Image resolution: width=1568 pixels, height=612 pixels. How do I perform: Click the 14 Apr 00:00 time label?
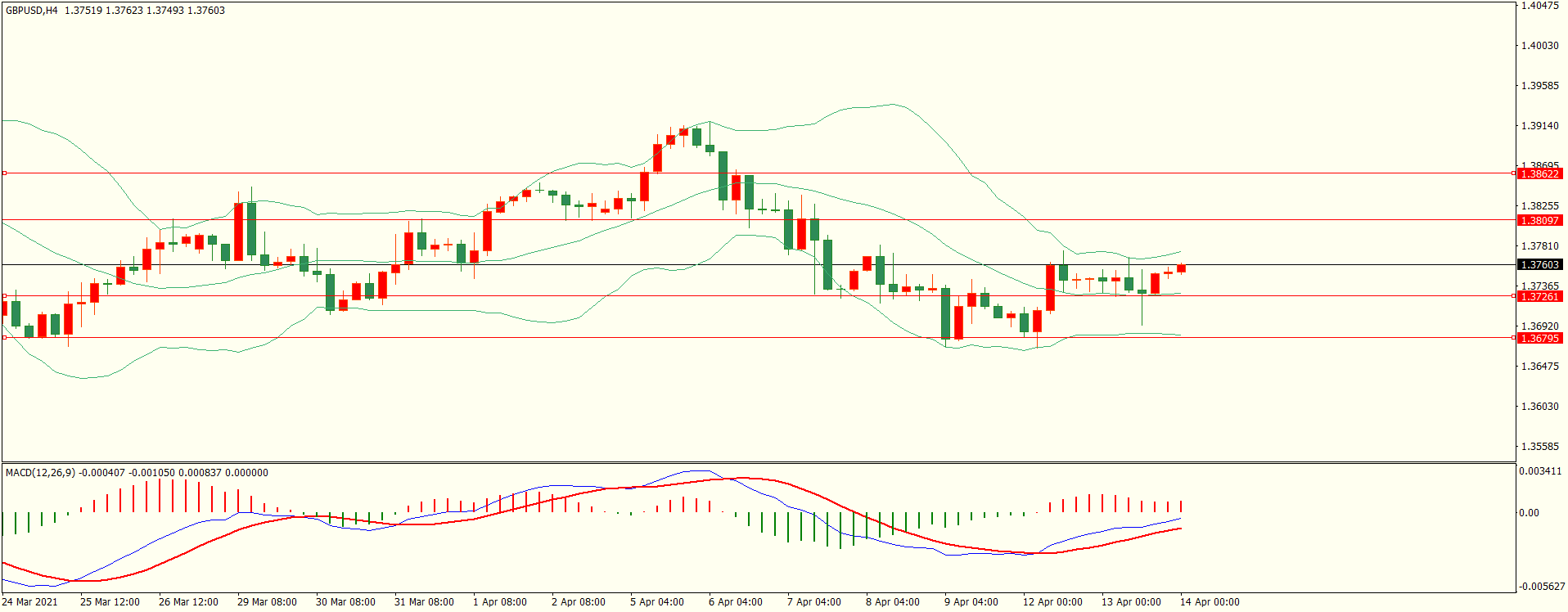[1209, 602]
